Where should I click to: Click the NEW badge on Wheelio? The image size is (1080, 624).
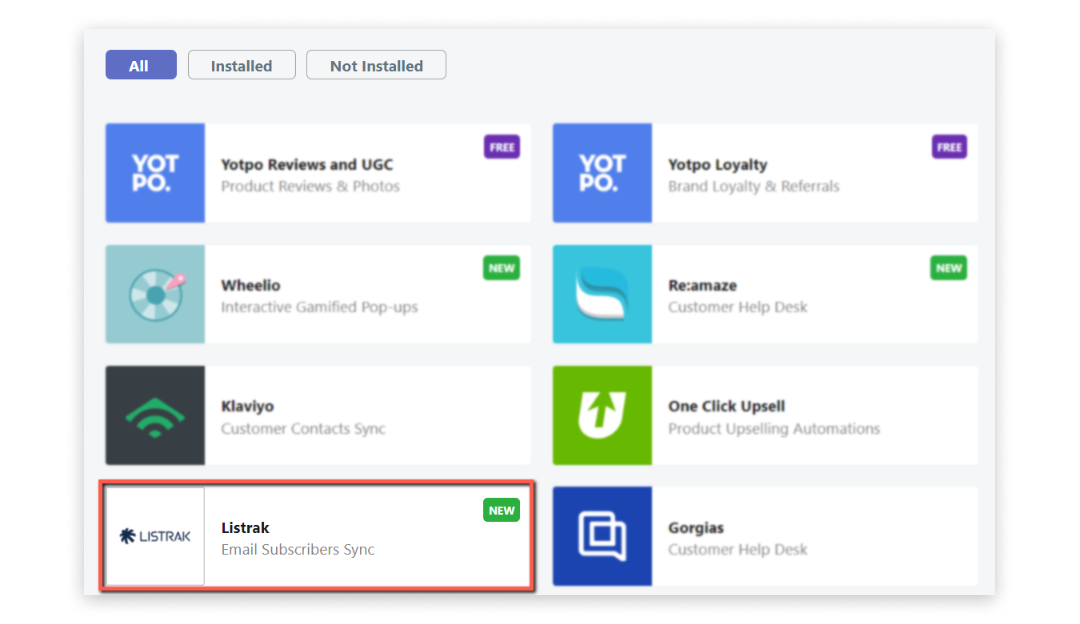coord(501,268)
